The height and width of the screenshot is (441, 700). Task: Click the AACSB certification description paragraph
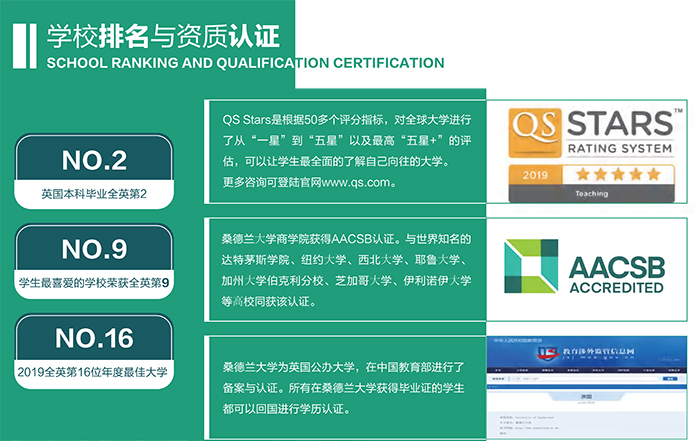346,270
